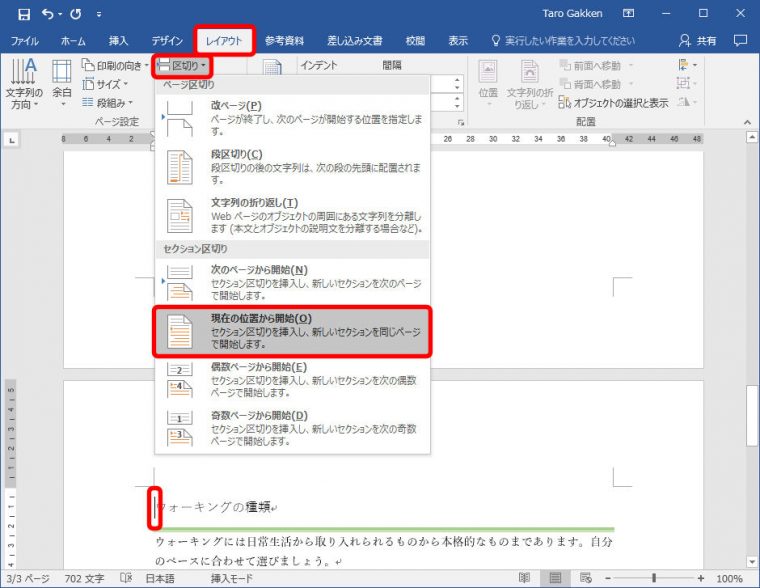Open the 表示 tab
This screenshot has width=760, height=588.
pos(458,41)
